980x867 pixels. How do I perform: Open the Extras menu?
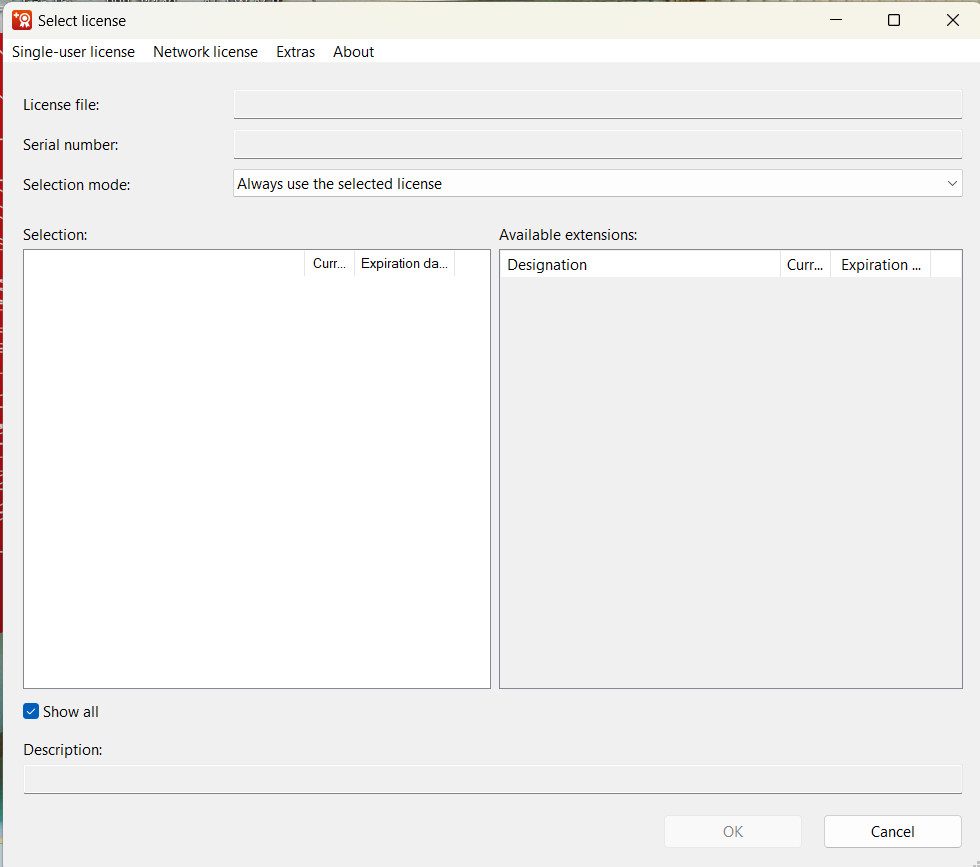(x=295, y=52)
